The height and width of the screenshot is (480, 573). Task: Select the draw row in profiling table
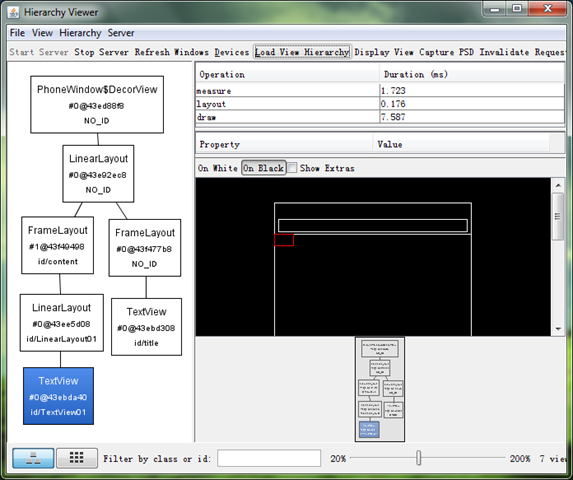[380, 117]
